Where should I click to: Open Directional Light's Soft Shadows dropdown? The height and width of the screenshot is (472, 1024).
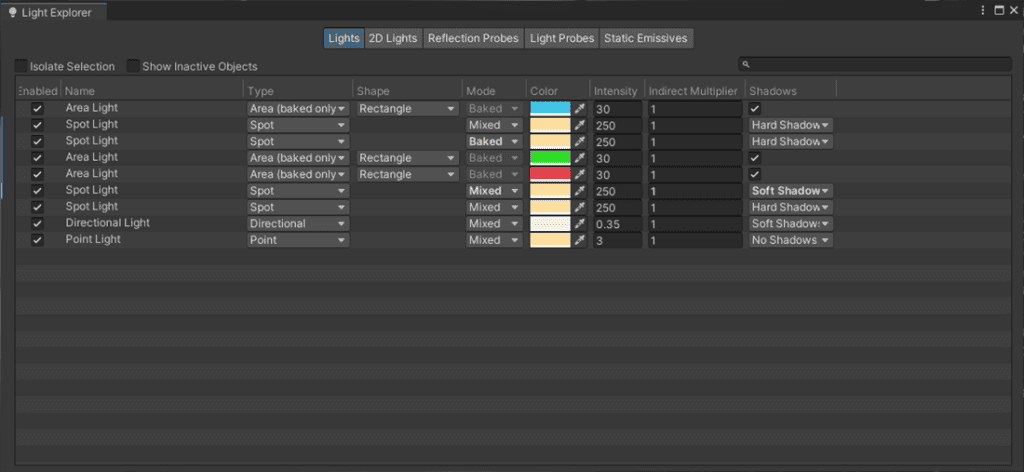coord(791,224)
